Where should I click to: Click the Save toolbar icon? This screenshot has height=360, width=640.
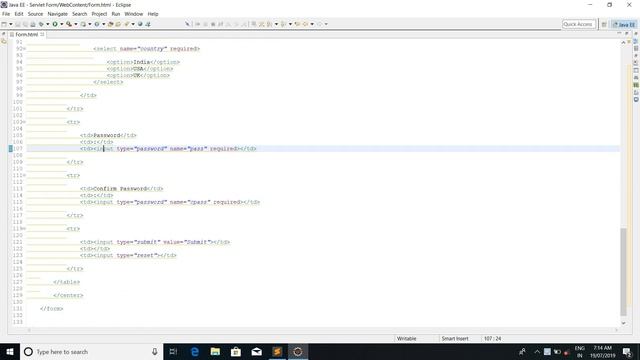pyautogui.click(x=18, y=24)
